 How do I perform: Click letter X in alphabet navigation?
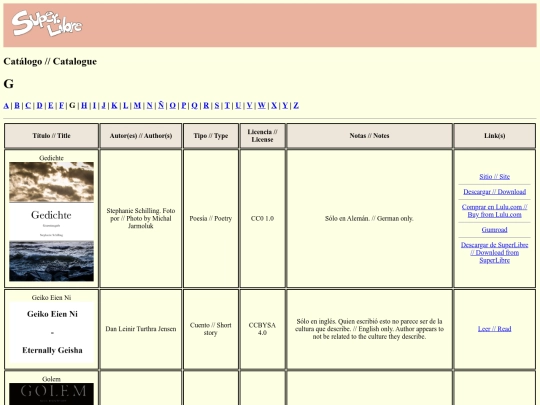274,105
